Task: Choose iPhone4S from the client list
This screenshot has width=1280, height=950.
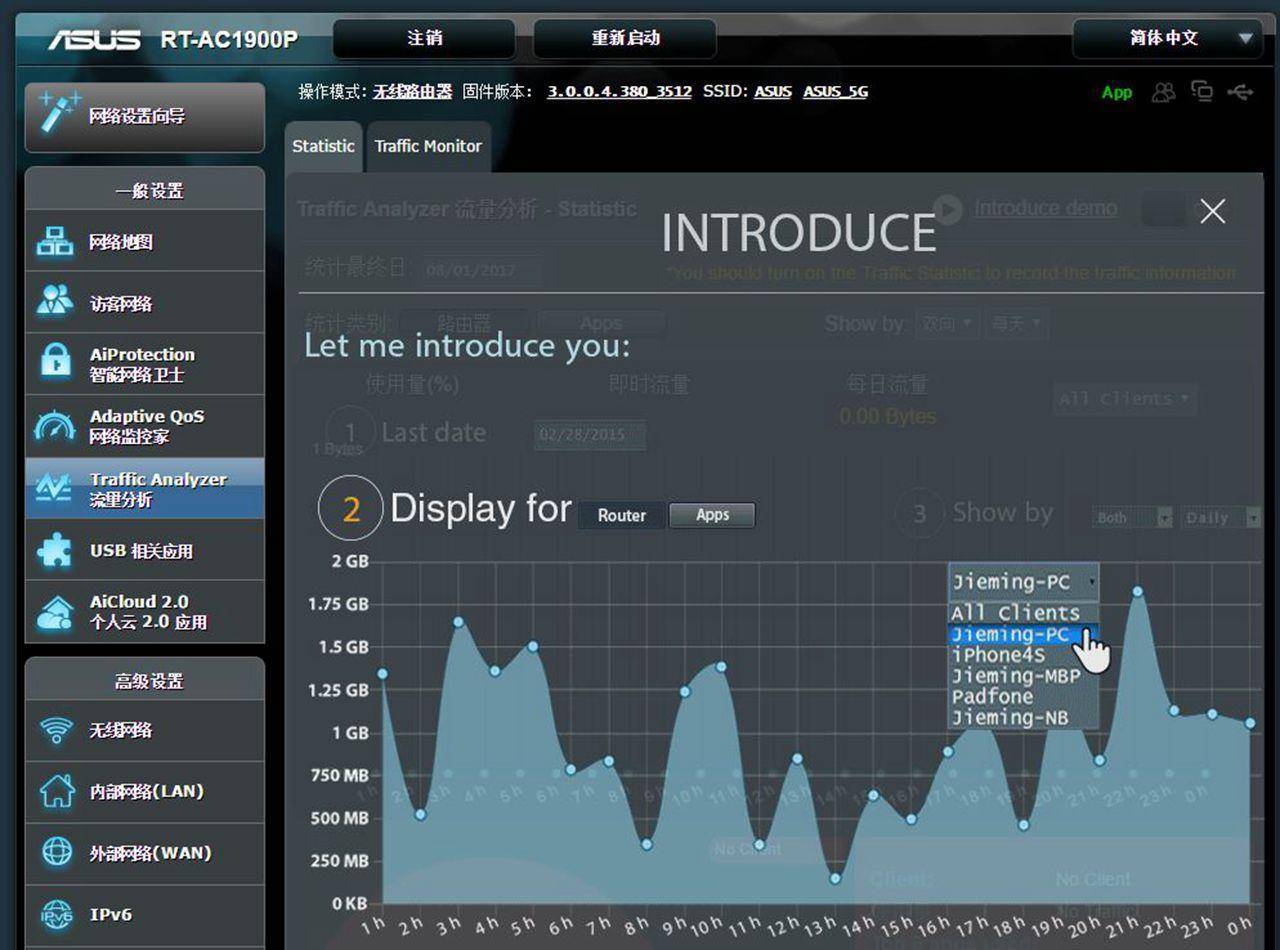Action: pos(1023,655)
